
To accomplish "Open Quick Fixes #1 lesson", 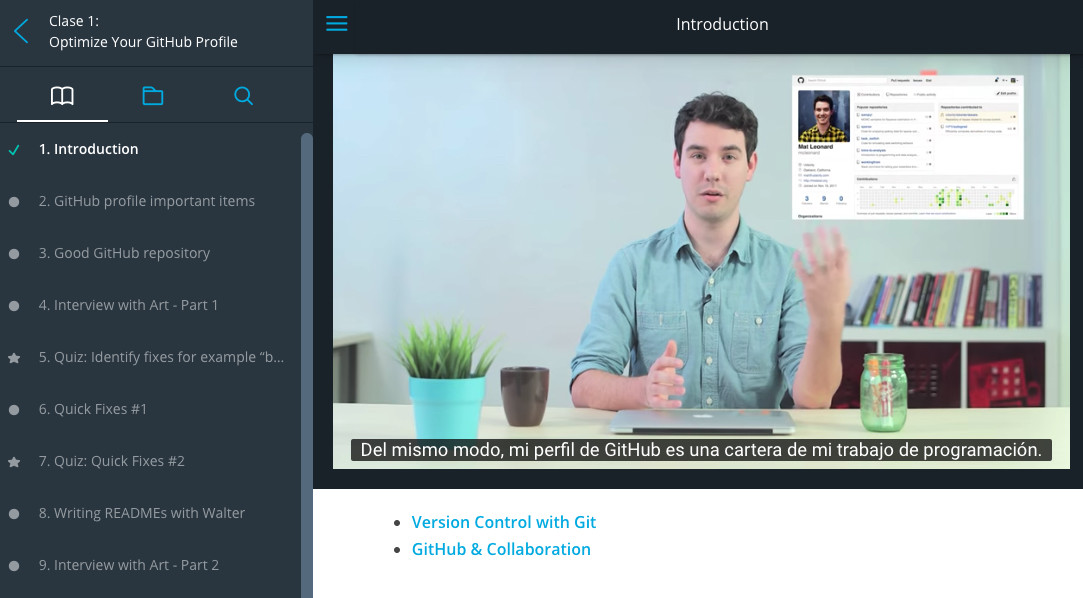I will (x=93, y=409).
